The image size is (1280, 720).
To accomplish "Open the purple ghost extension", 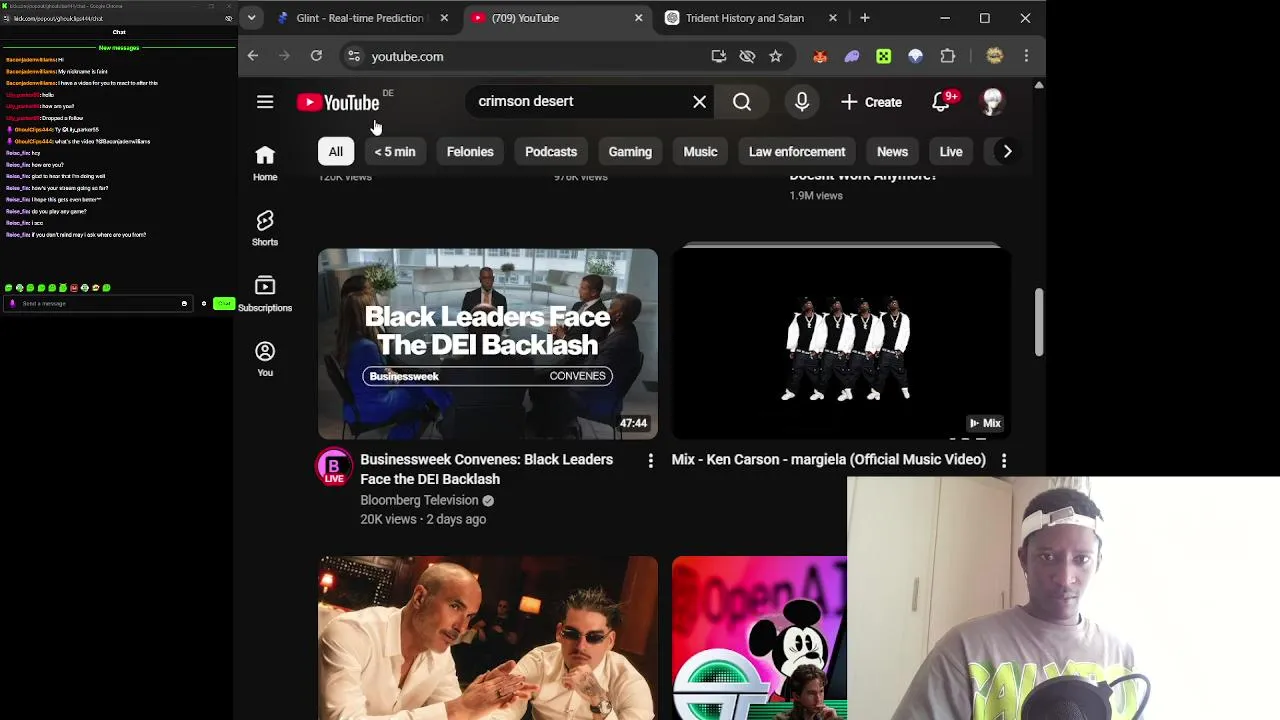I will (852, 56).
